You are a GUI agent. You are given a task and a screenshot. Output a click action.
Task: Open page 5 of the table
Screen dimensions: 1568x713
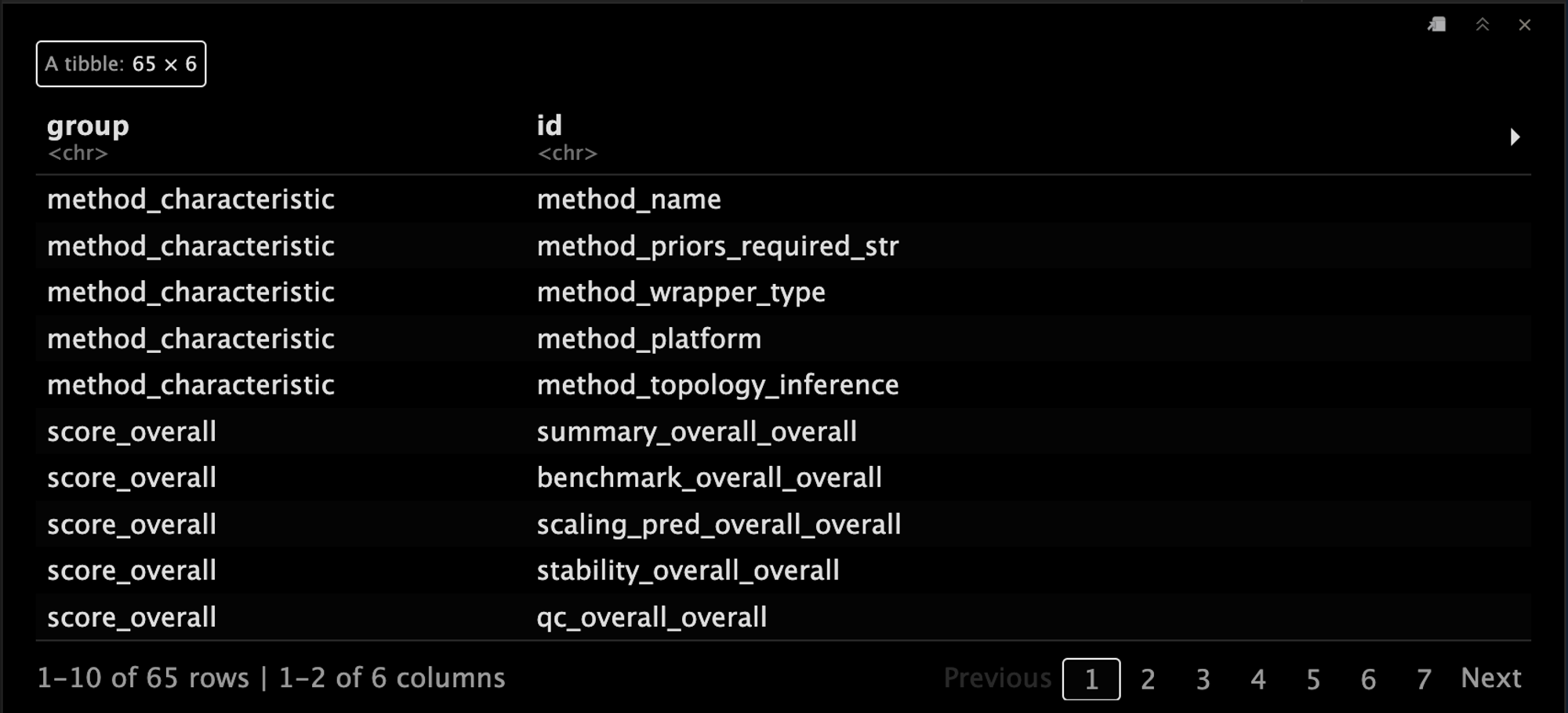click(1313, 679)
